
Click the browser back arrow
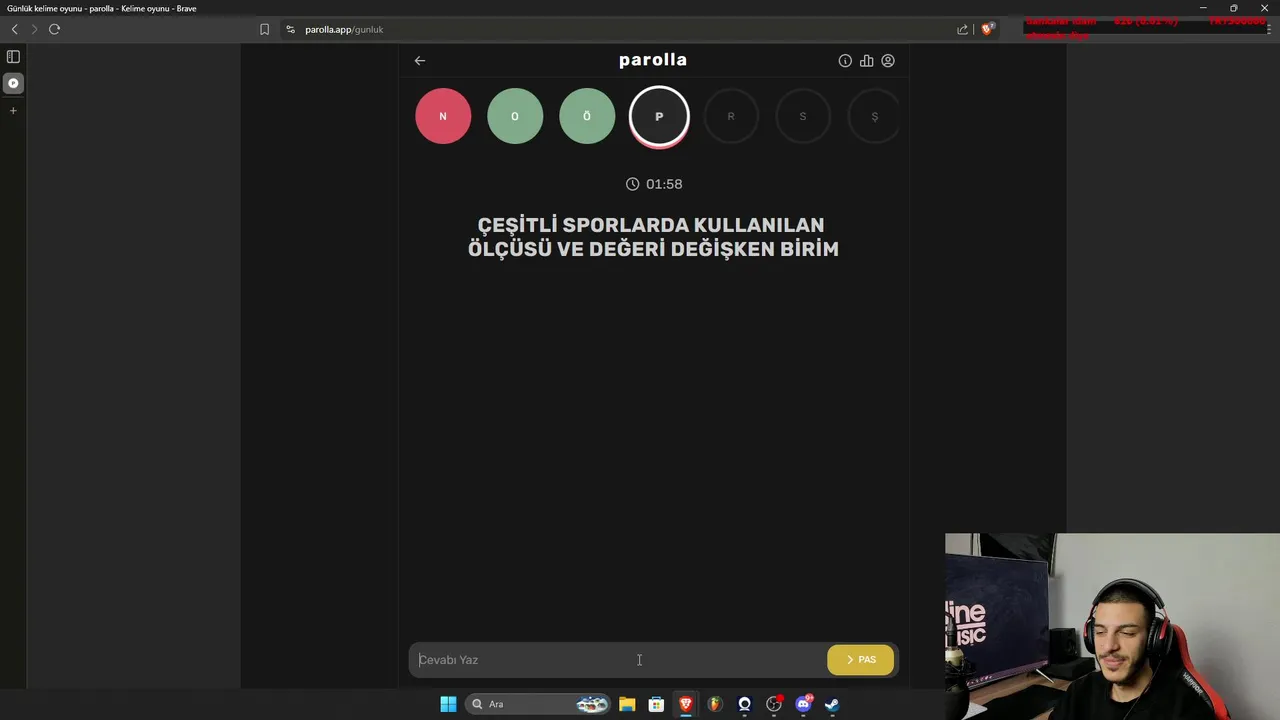[x=14, y=29]
